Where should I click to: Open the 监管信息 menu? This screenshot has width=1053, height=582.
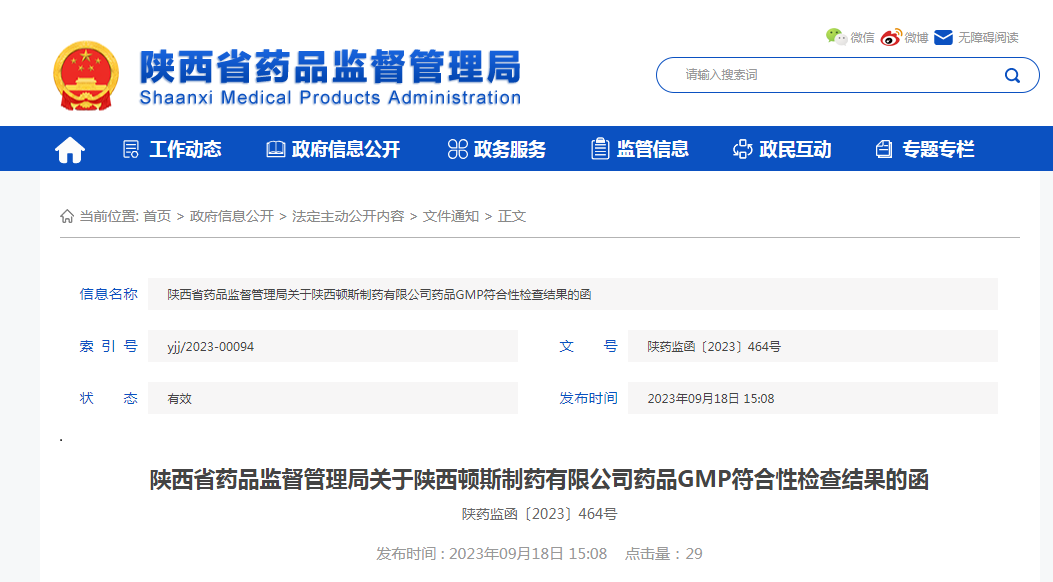tap(653, 149)
